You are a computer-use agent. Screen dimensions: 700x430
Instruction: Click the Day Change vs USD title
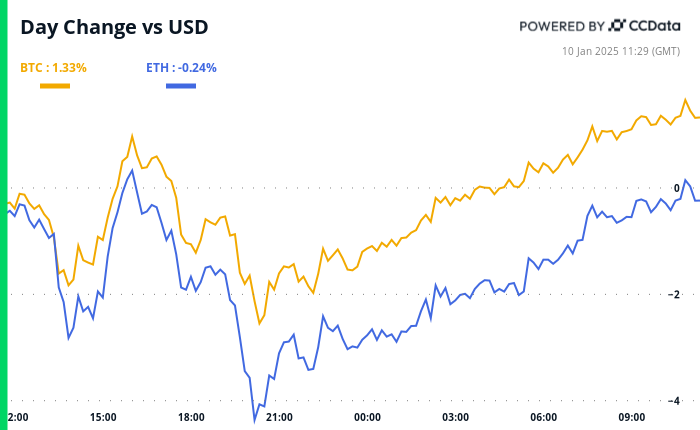[x=114, y=27]
